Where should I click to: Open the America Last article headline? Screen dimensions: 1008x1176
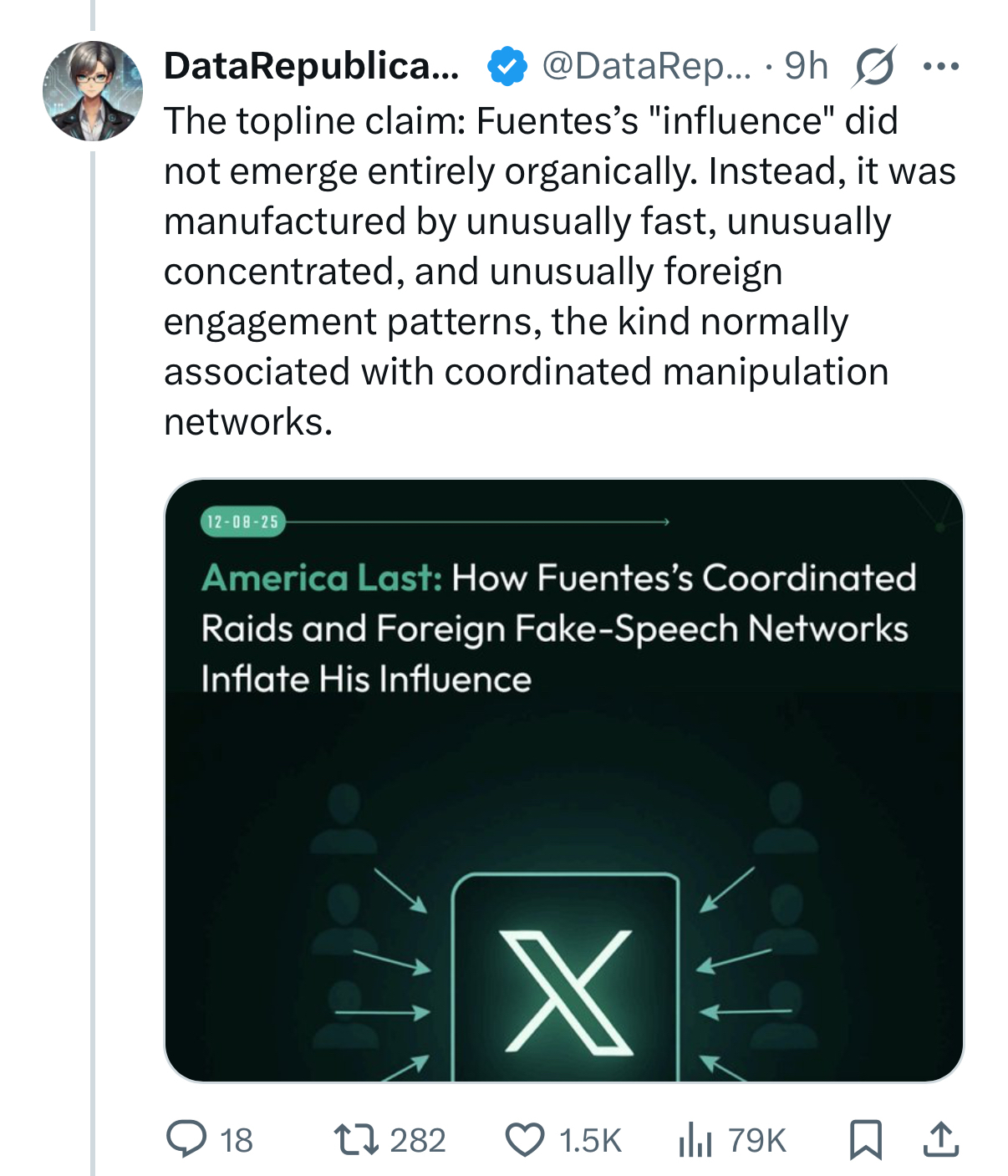[557, 628]
